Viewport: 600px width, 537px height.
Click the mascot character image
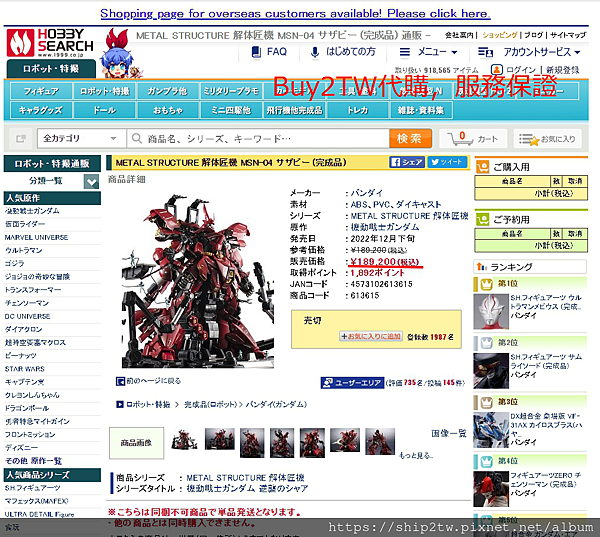click(x=120, y=53)
